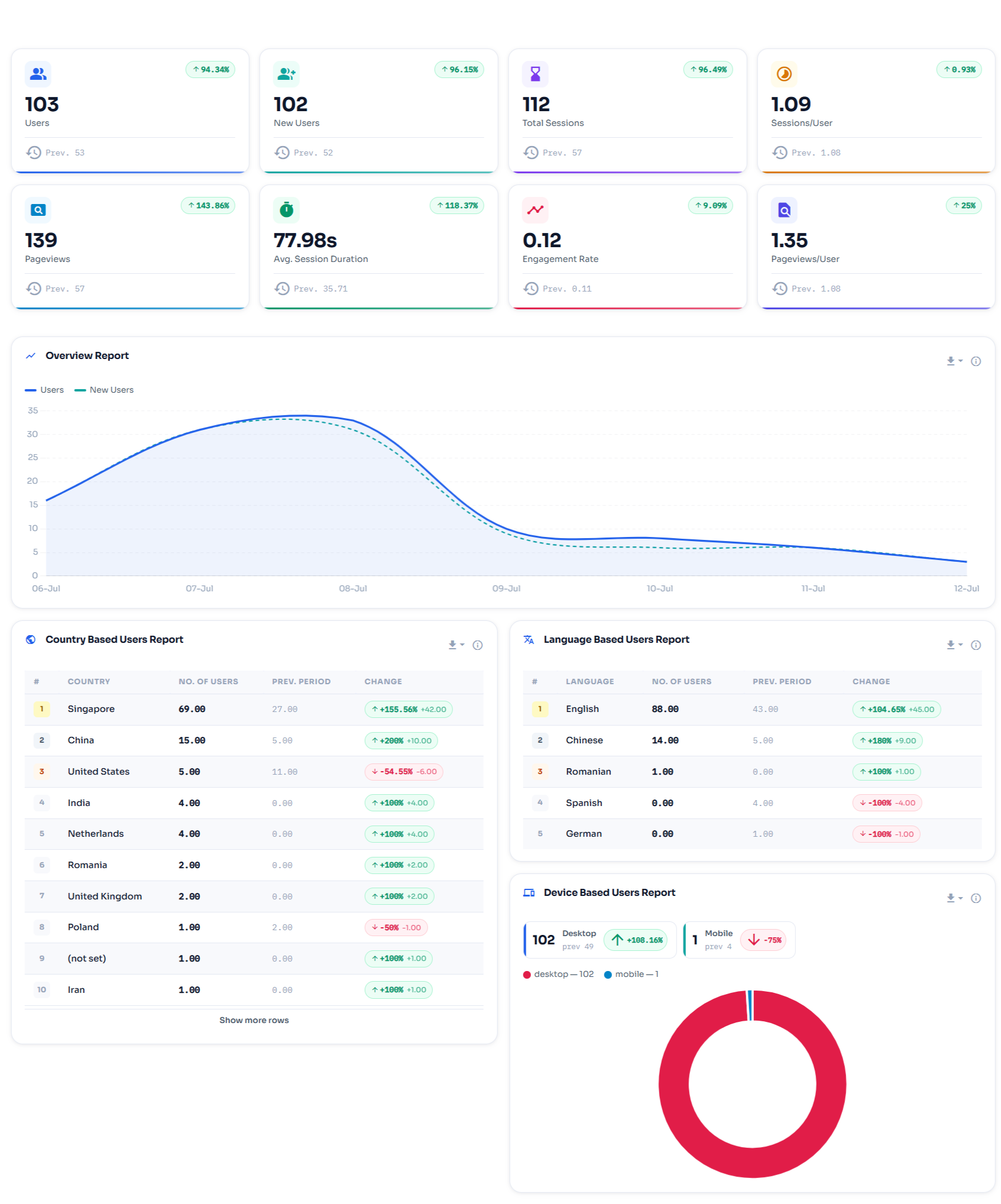Toggle desktop — 102 legend entry
This screenshot has width=1001, height=1204.
click(x=558, y=974)
